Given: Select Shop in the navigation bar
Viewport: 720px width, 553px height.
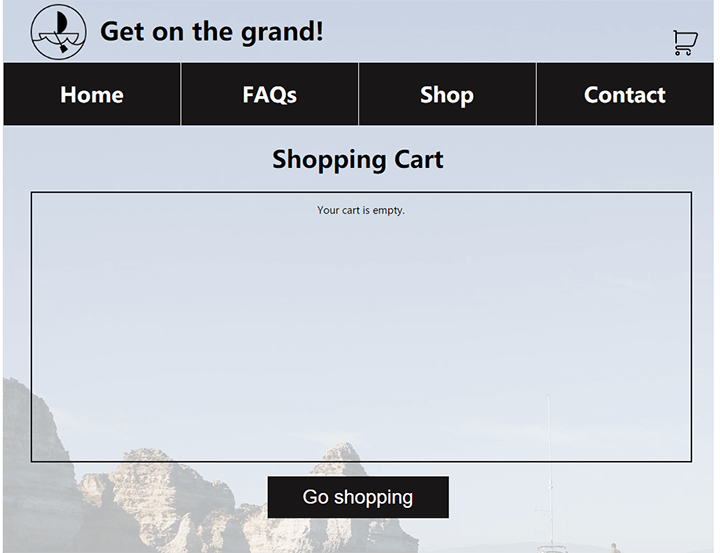Looking at the screenshot, I should [x=447, y=95].
